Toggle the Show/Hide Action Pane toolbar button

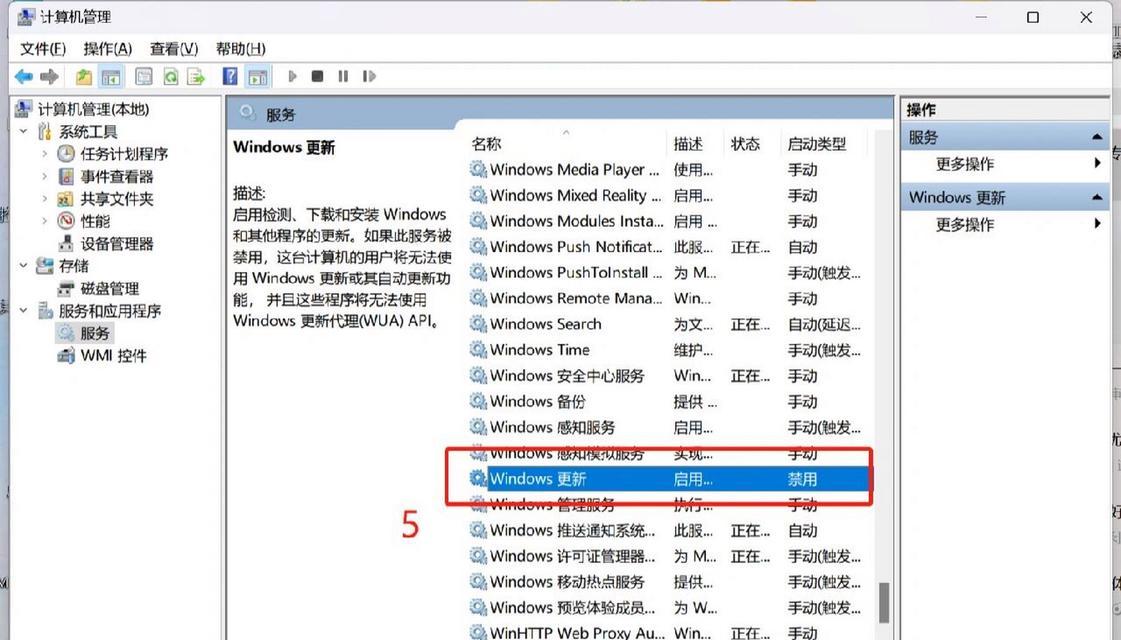coord(257,77)
